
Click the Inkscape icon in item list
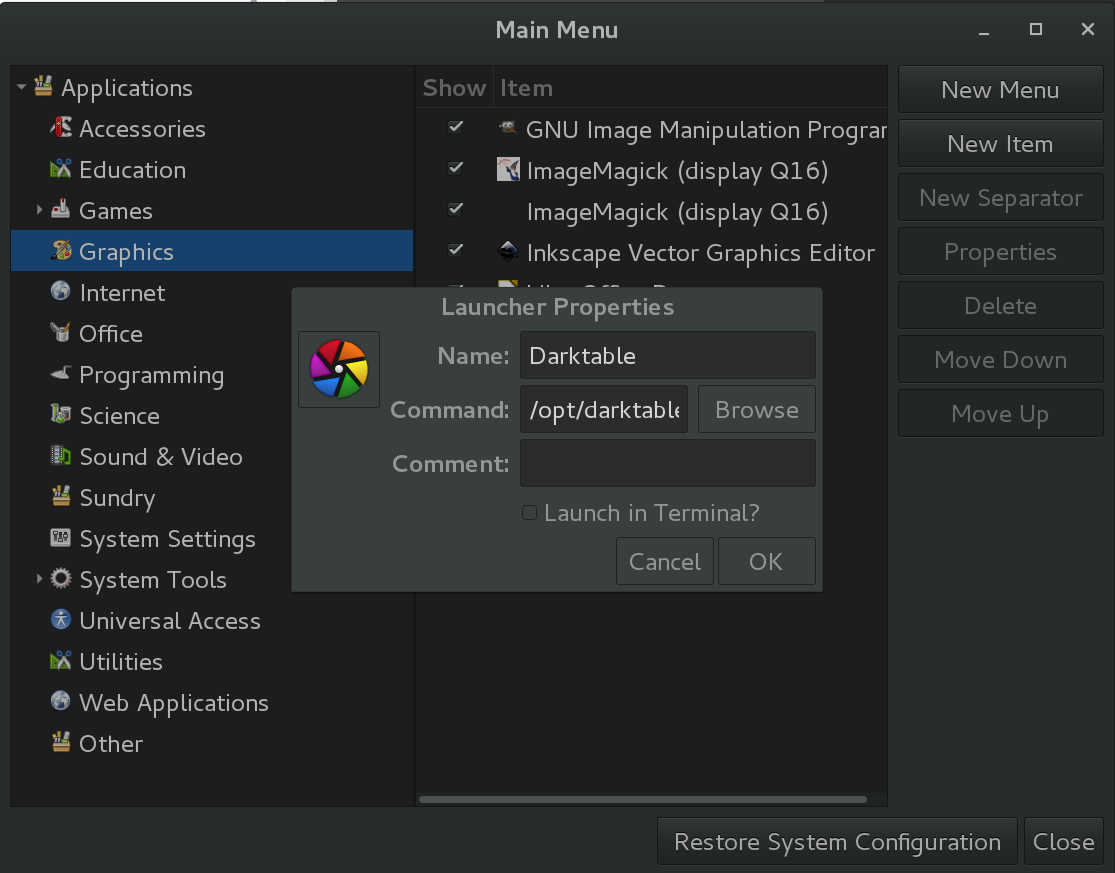[x=508, y=251]
